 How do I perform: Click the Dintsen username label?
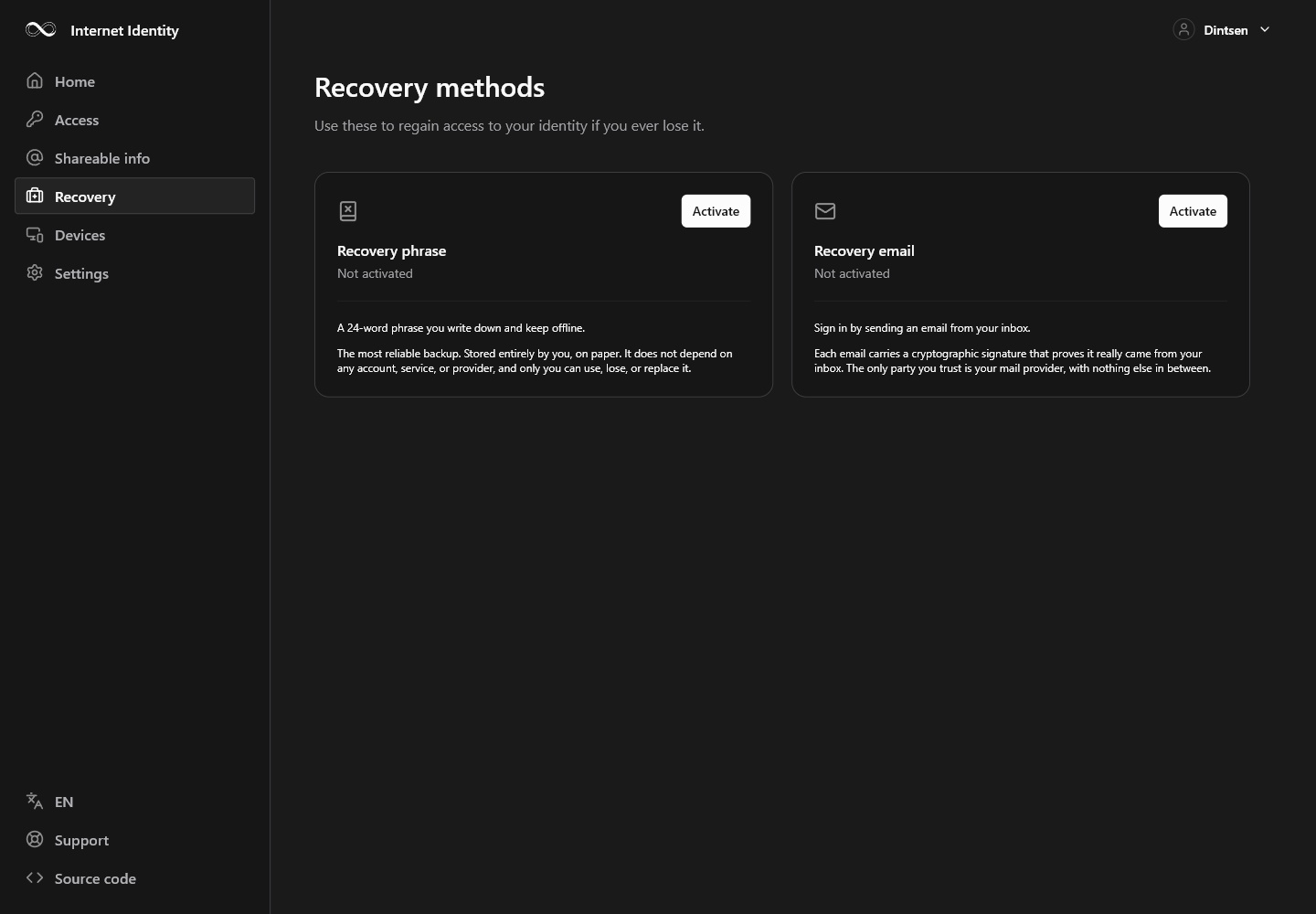click(1226, 30)
